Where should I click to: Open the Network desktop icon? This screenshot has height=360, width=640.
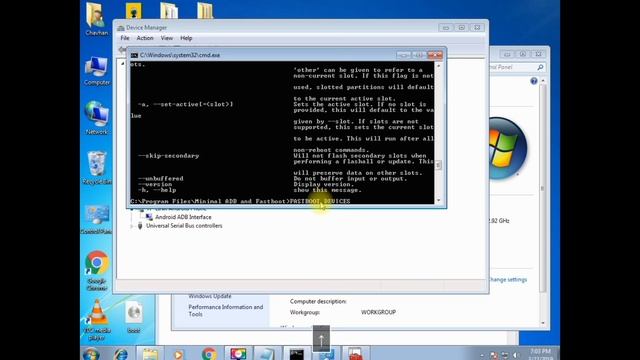(97, 118)
